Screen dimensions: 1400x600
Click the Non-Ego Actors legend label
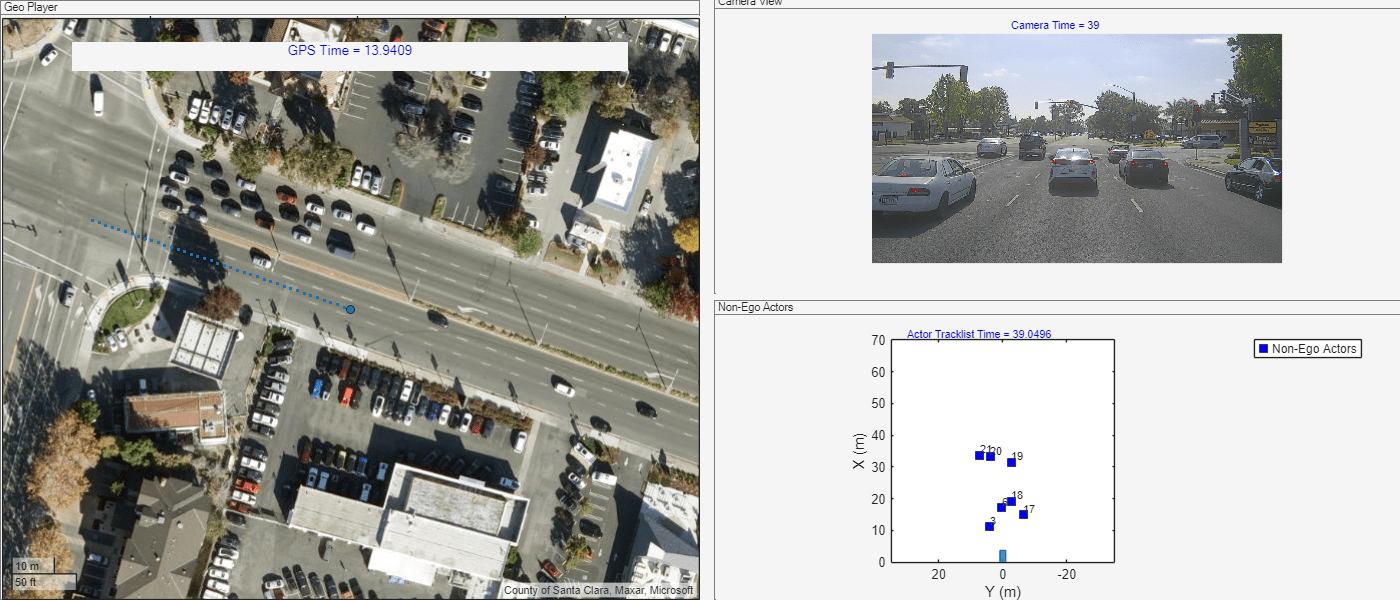[1314, 349]
